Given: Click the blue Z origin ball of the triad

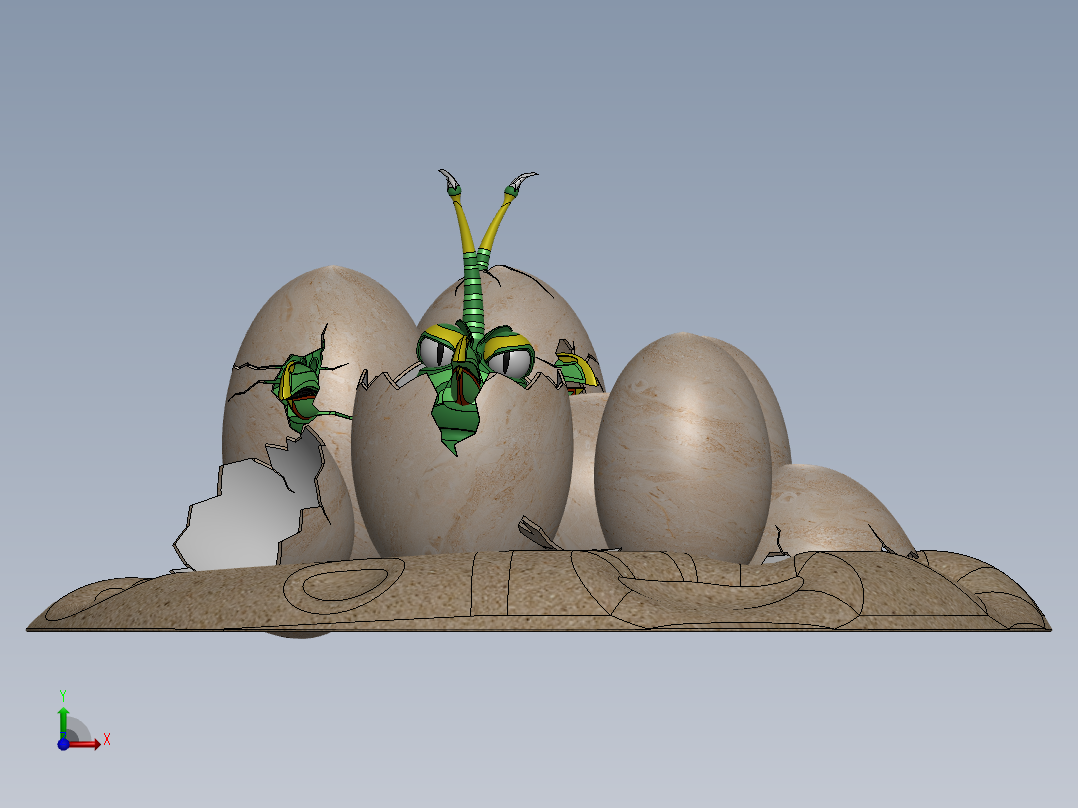Looking at the screenshot, I should [x=63, y=744].
